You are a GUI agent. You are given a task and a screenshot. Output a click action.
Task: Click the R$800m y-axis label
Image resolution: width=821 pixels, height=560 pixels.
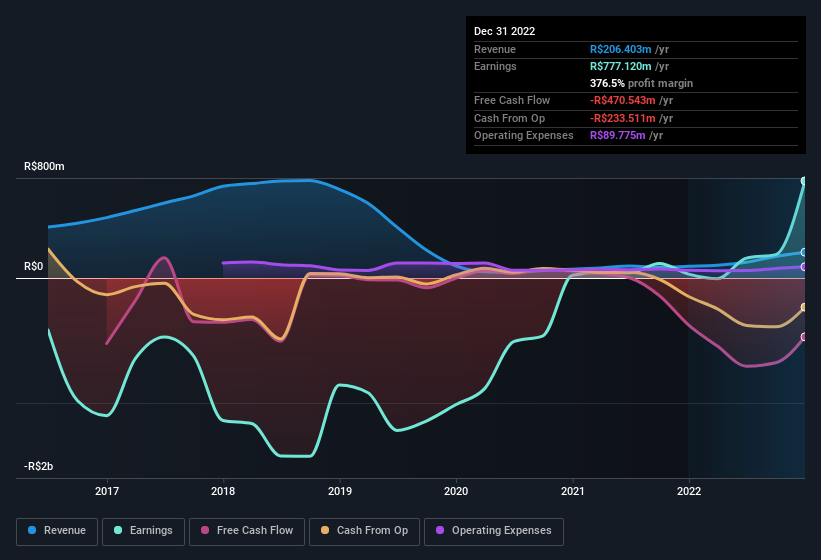click(44, 166)
